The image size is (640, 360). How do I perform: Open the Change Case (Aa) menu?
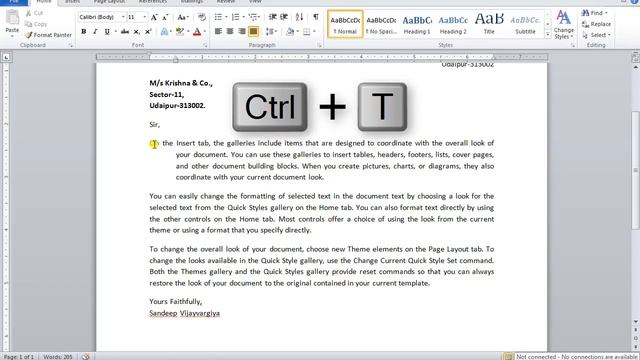pyautogui.click(x=182, y=17)
